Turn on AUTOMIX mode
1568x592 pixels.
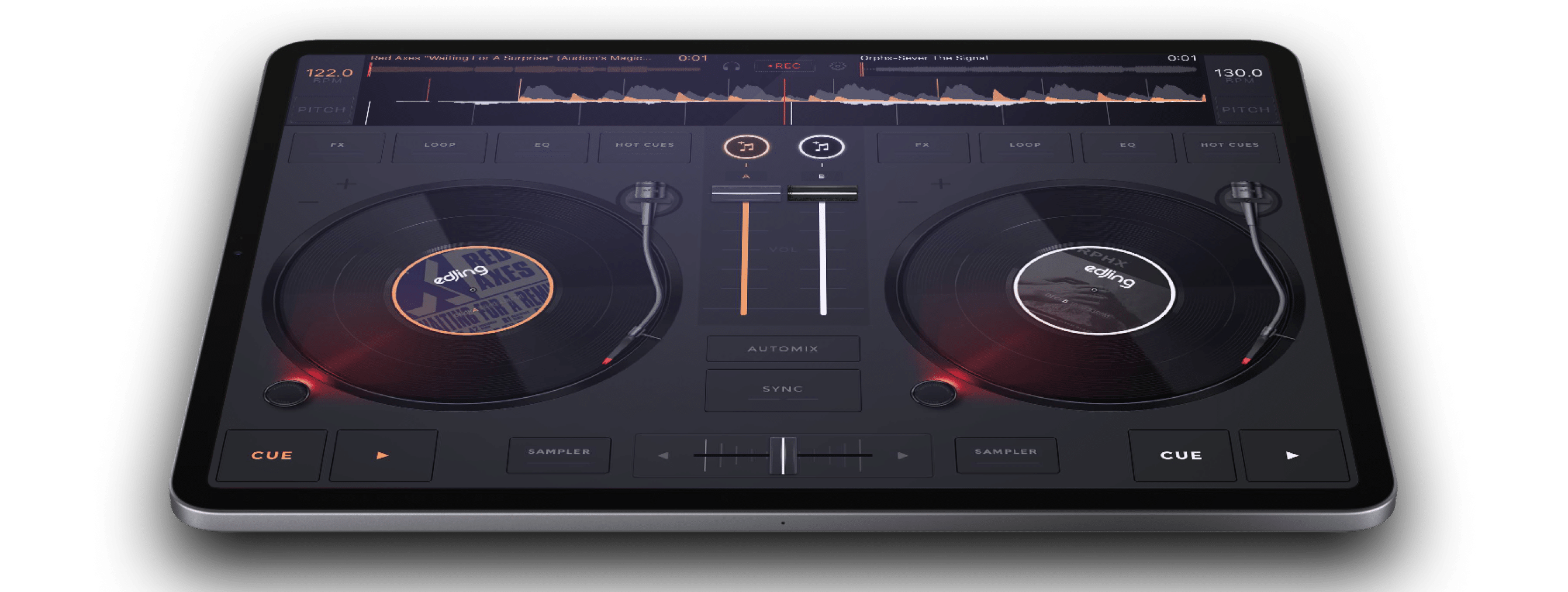pyautogui.click(x=783, y=349)
